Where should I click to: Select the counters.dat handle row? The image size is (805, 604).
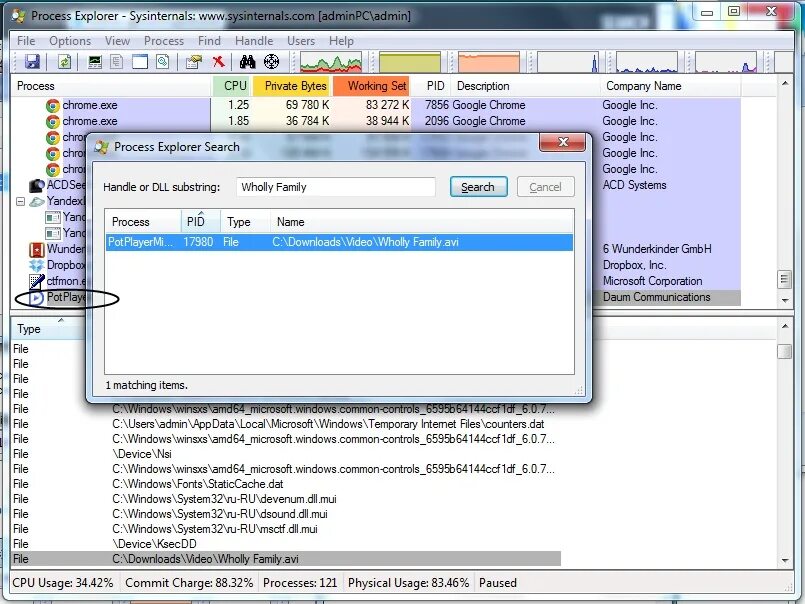click(x=285, y=424)
